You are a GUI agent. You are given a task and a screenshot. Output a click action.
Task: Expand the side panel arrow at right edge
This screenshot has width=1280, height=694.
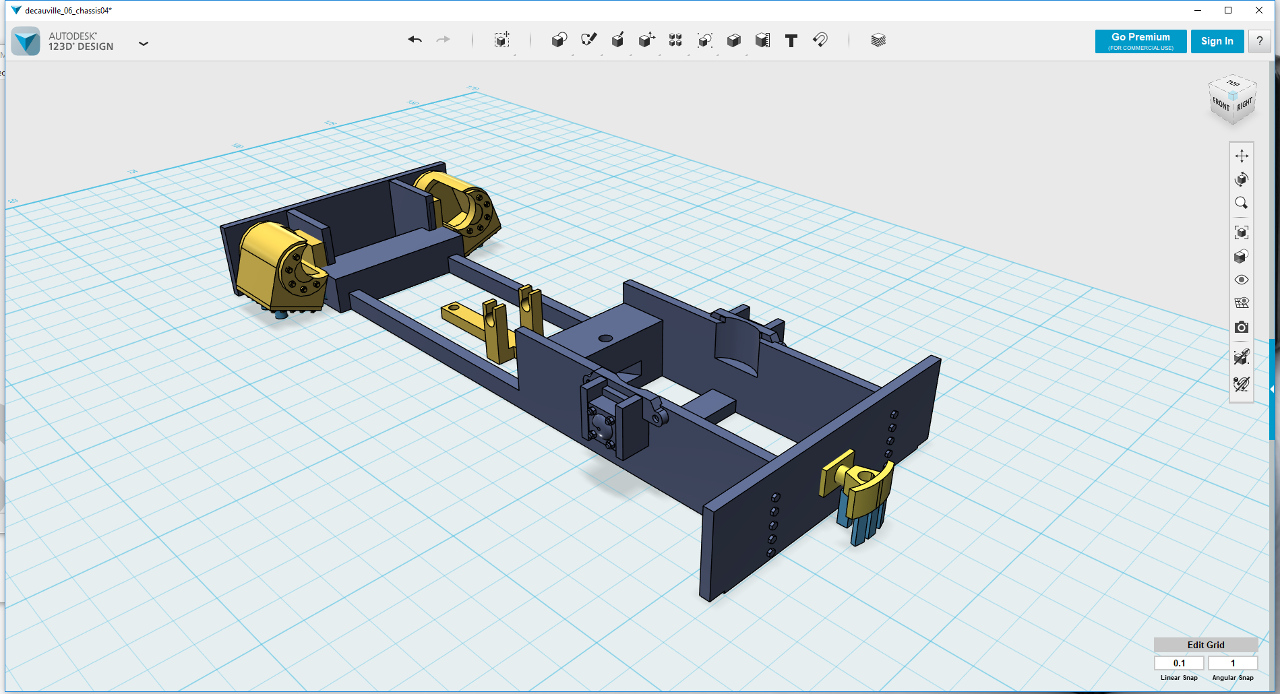(x=1273, y=389)
